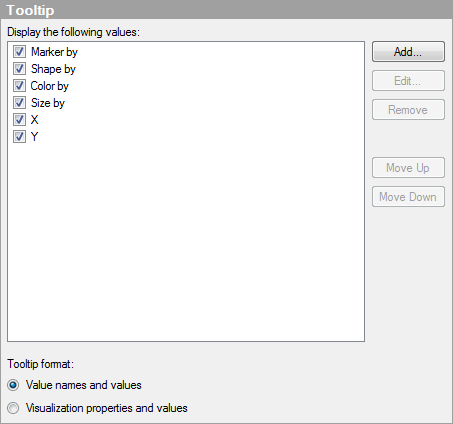
Task: Select the X list label
Action: [x=34, y=120]
